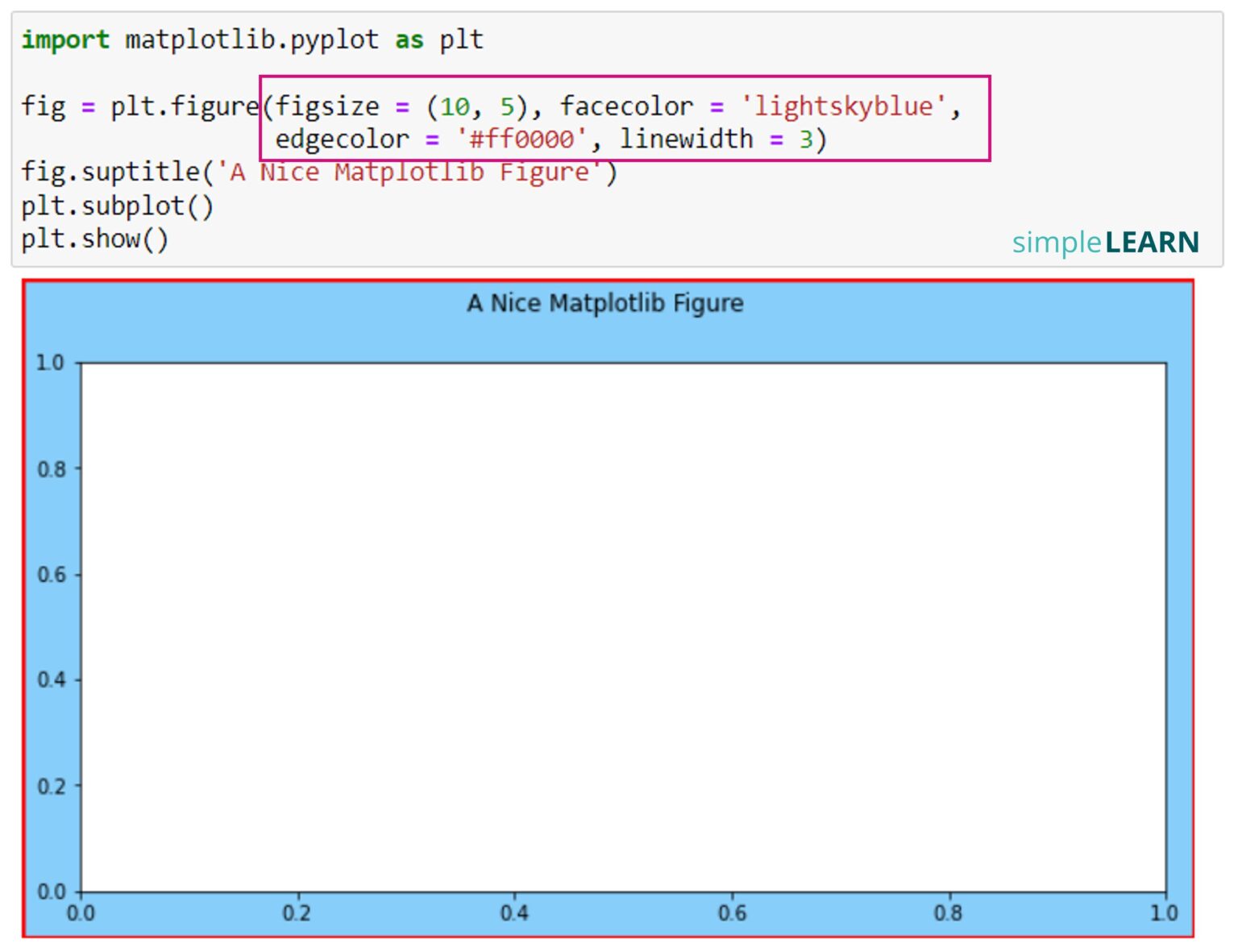Click the 0.8 tick on the y-axis
The width and height of the screenshot is (1238, 952).
tap(51, 469)
